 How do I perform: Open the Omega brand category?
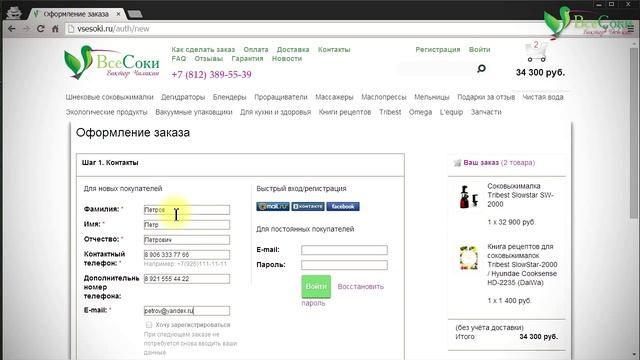(x=420, y=112)
